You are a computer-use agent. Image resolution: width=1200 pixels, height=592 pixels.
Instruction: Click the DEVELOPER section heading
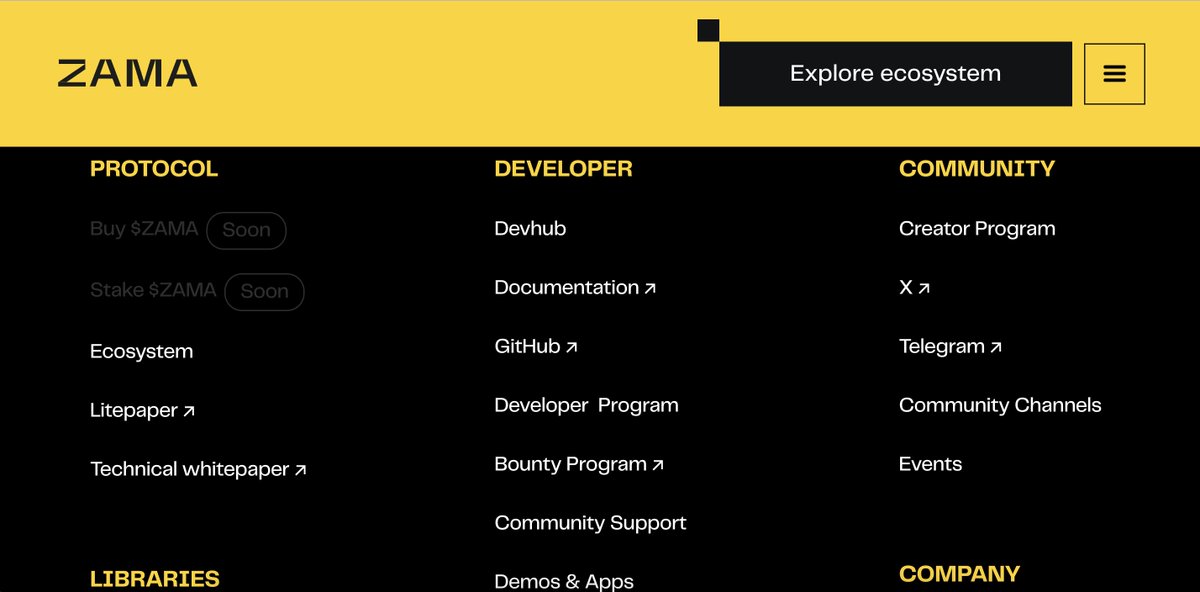point(563,169)
